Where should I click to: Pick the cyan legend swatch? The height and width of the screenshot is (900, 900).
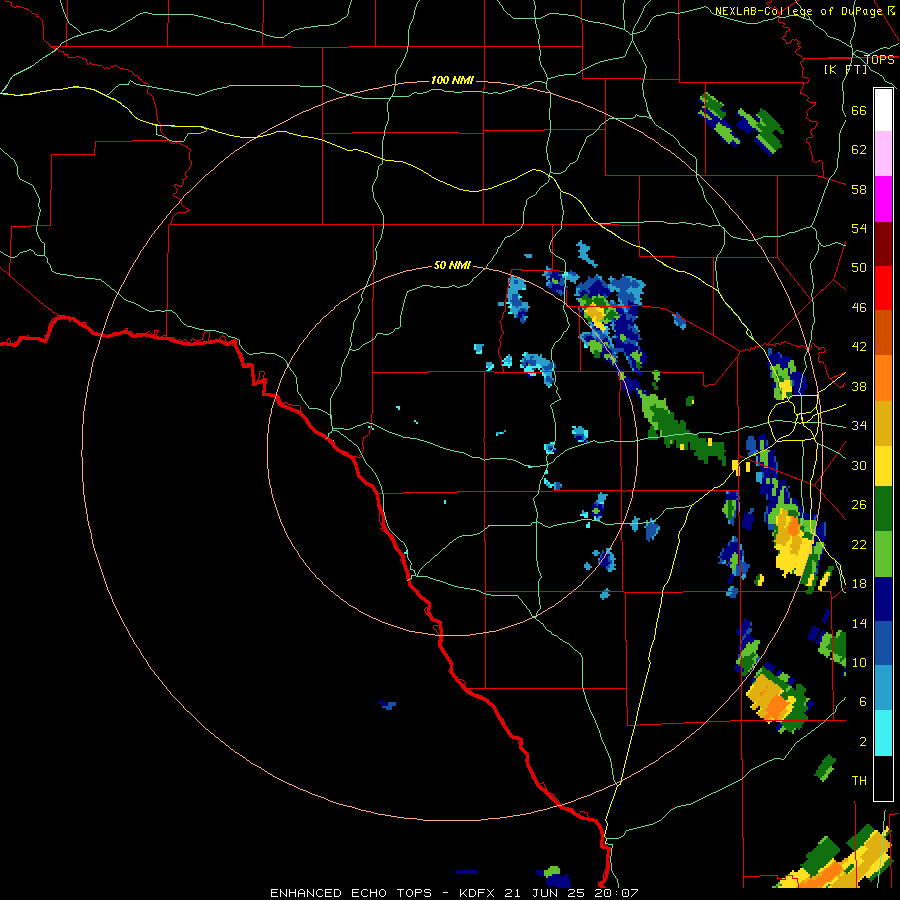pos(883,733)
